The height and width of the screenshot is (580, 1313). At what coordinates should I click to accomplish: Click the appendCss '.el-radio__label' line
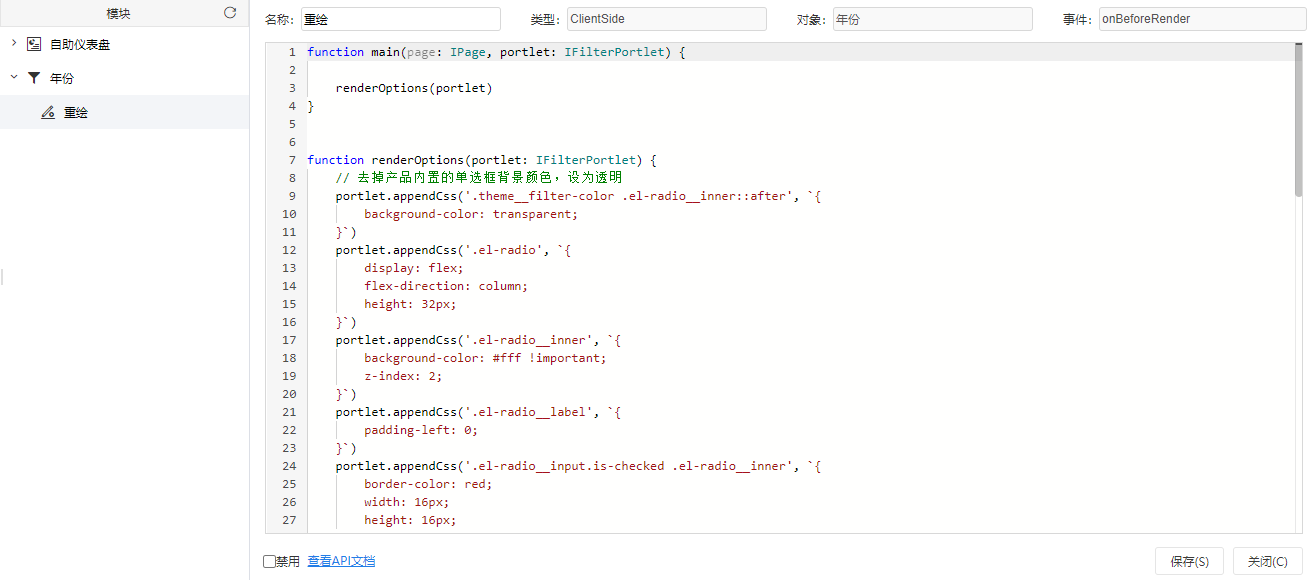(479, 412)
